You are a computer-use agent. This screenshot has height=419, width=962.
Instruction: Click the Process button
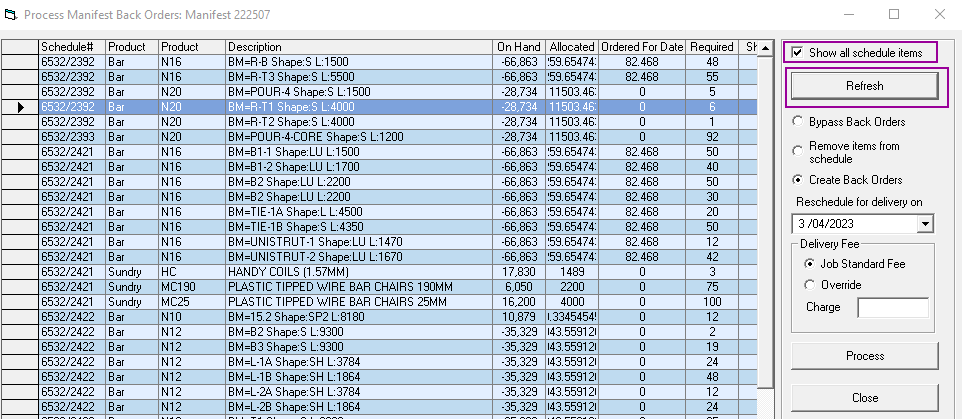[864, 356]
